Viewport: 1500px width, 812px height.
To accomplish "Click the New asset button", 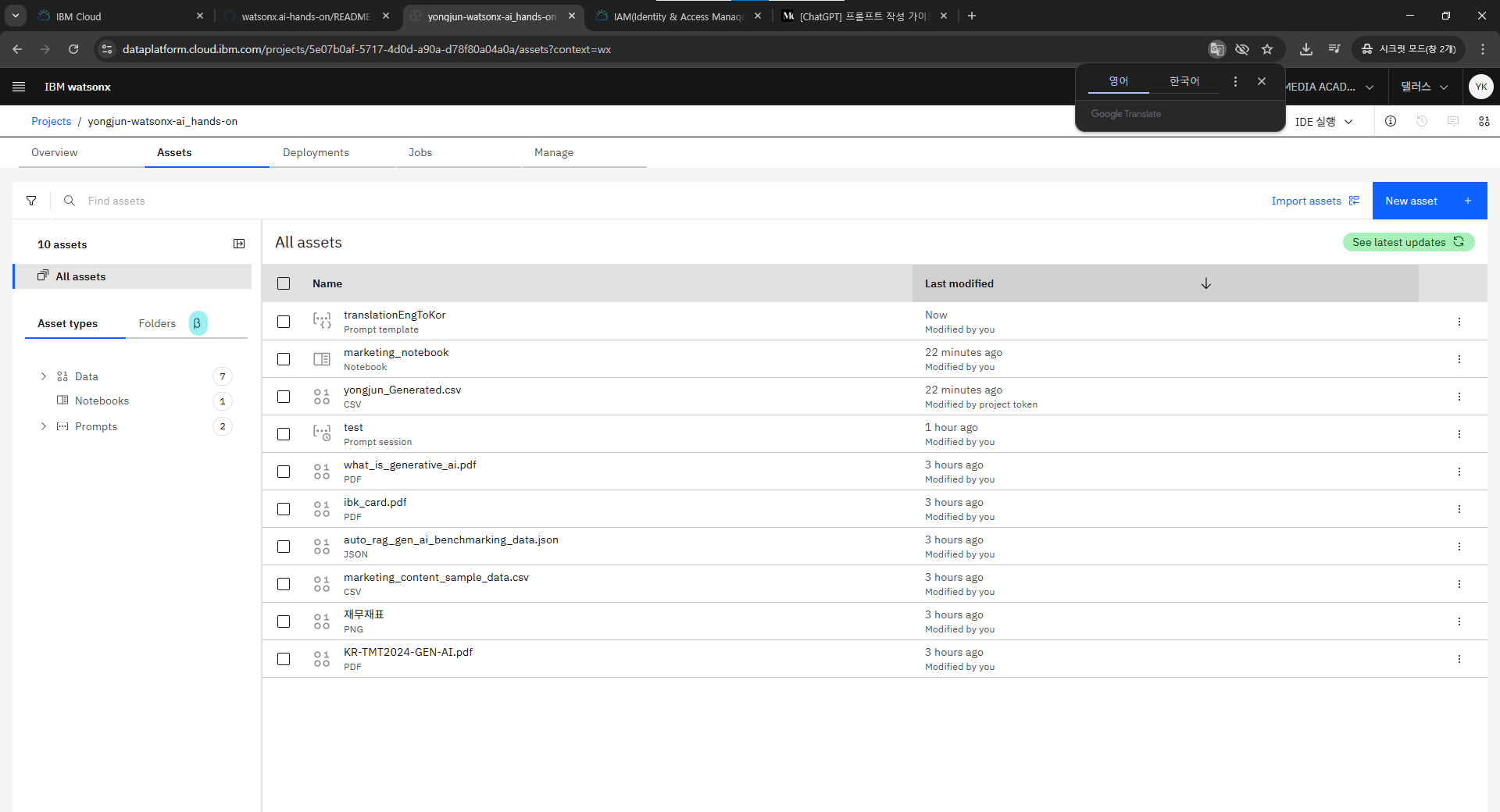I will (1429, 201).
